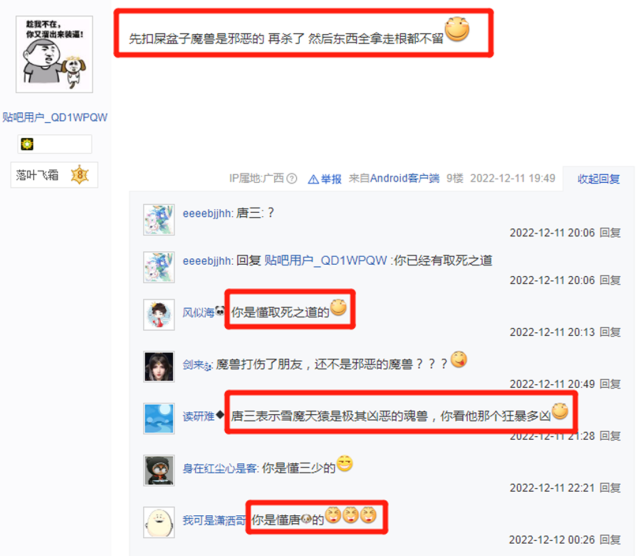Open 我可是潇洒哥 egg avatar

(159, 522)
